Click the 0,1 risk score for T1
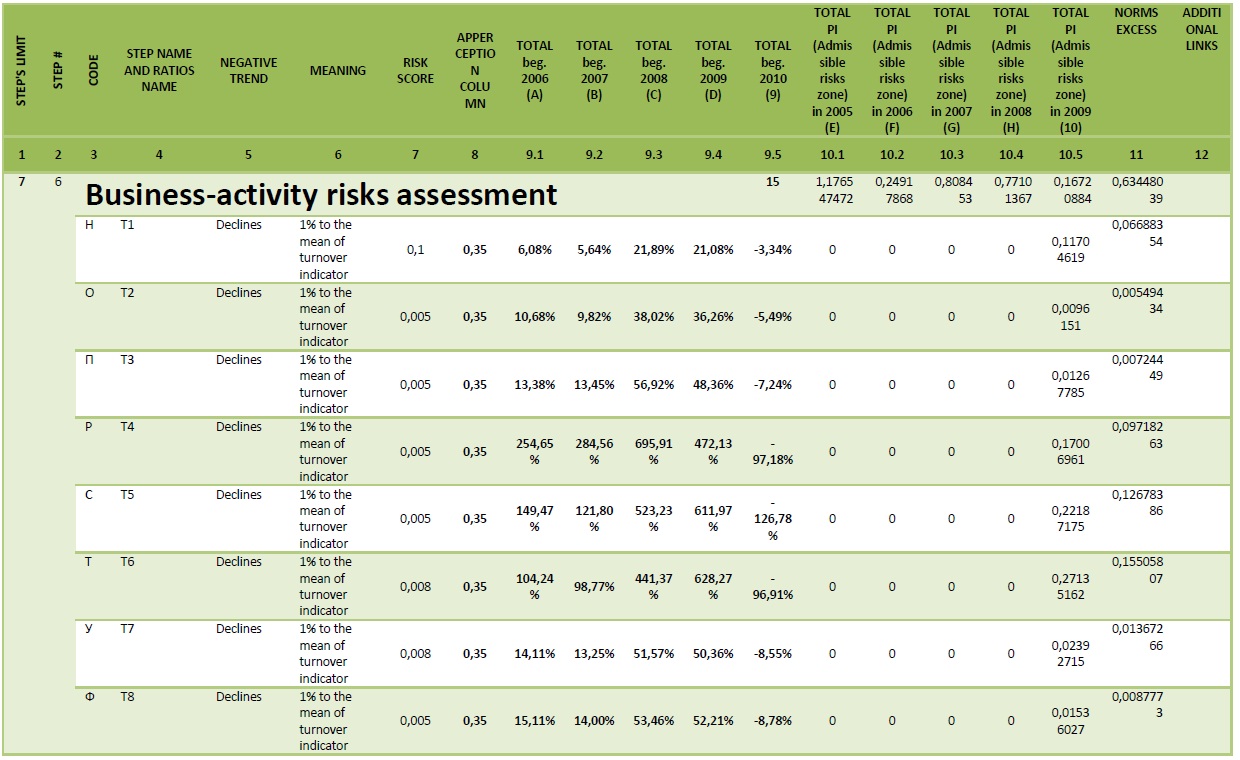The image size is (1240, 760). pos(416,250)
